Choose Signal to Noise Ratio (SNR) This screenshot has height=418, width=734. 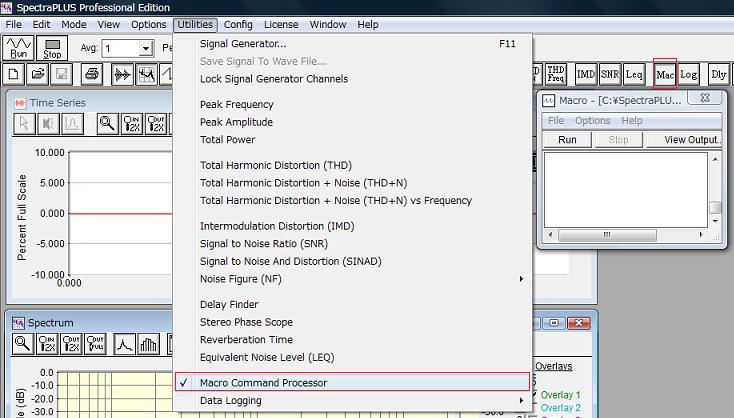pos(352,244)
